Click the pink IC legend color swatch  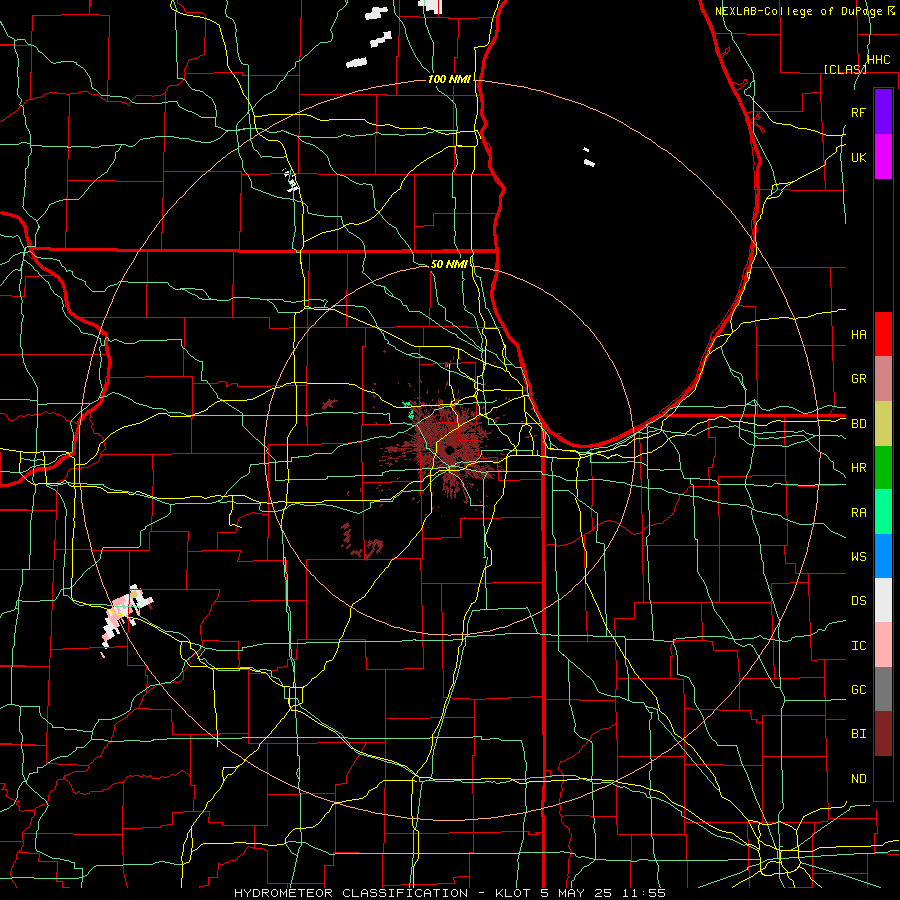coord(883,645)
